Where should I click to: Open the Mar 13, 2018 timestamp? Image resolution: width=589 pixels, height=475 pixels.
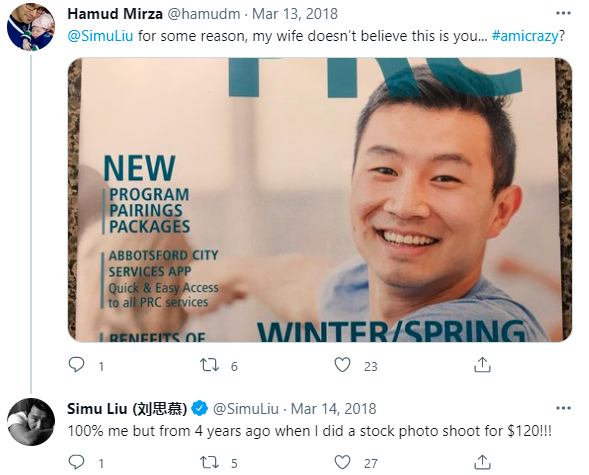click(295, 14)
